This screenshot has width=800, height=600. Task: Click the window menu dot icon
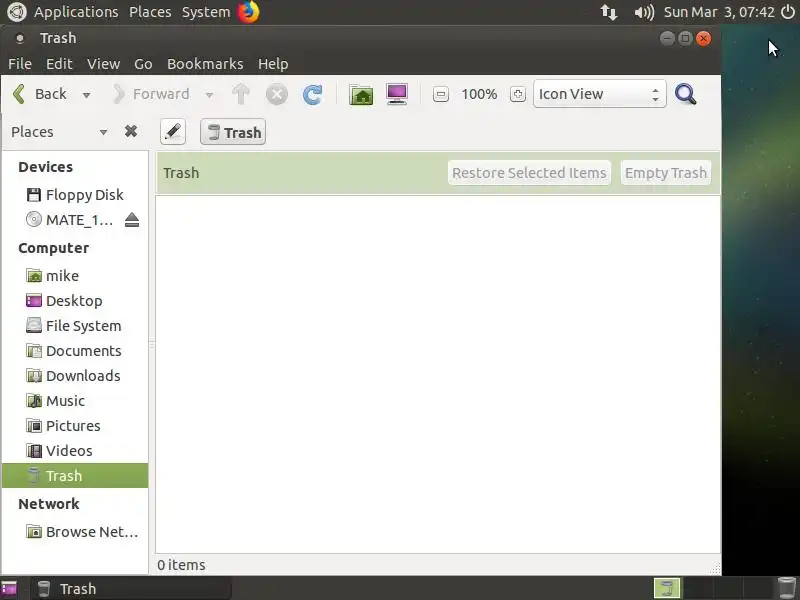19,38
